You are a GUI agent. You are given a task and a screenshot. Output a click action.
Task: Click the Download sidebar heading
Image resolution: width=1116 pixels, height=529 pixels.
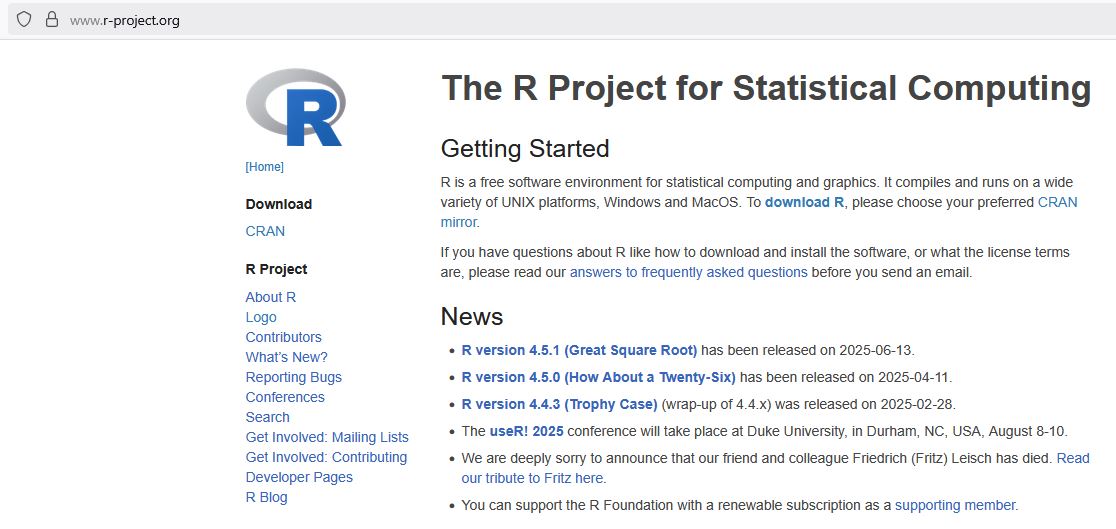pyautogui.click(x=279, y=204)
